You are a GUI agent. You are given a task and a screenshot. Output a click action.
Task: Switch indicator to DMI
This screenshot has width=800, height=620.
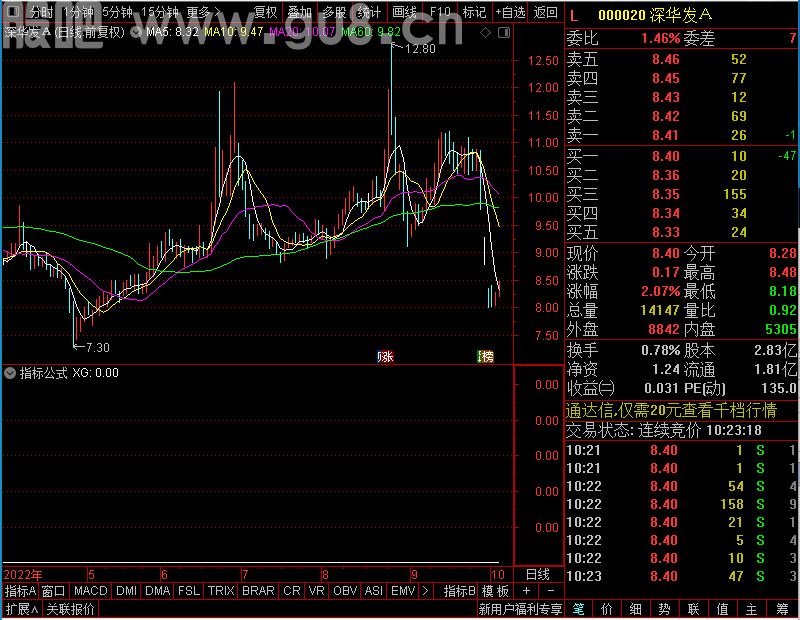click(126, 591)
